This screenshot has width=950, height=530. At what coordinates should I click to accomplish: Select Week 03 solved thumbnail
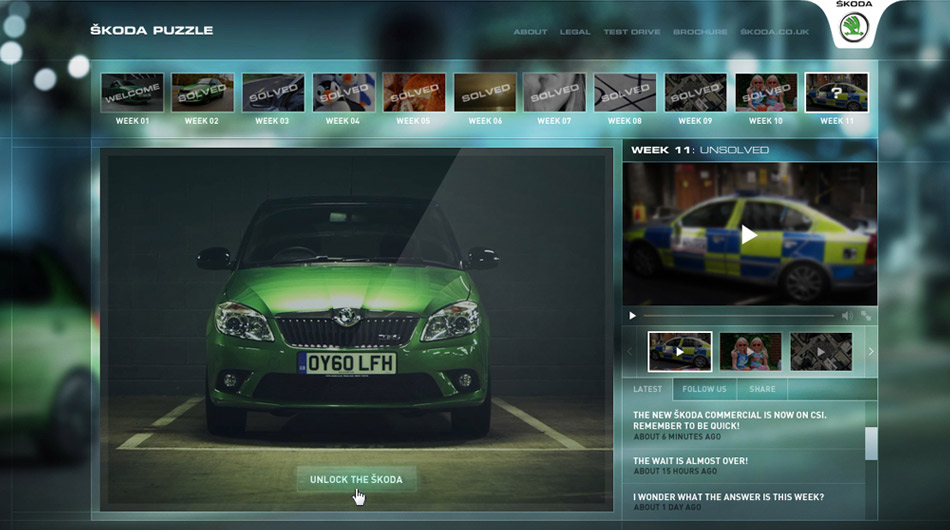pos(273,93)
